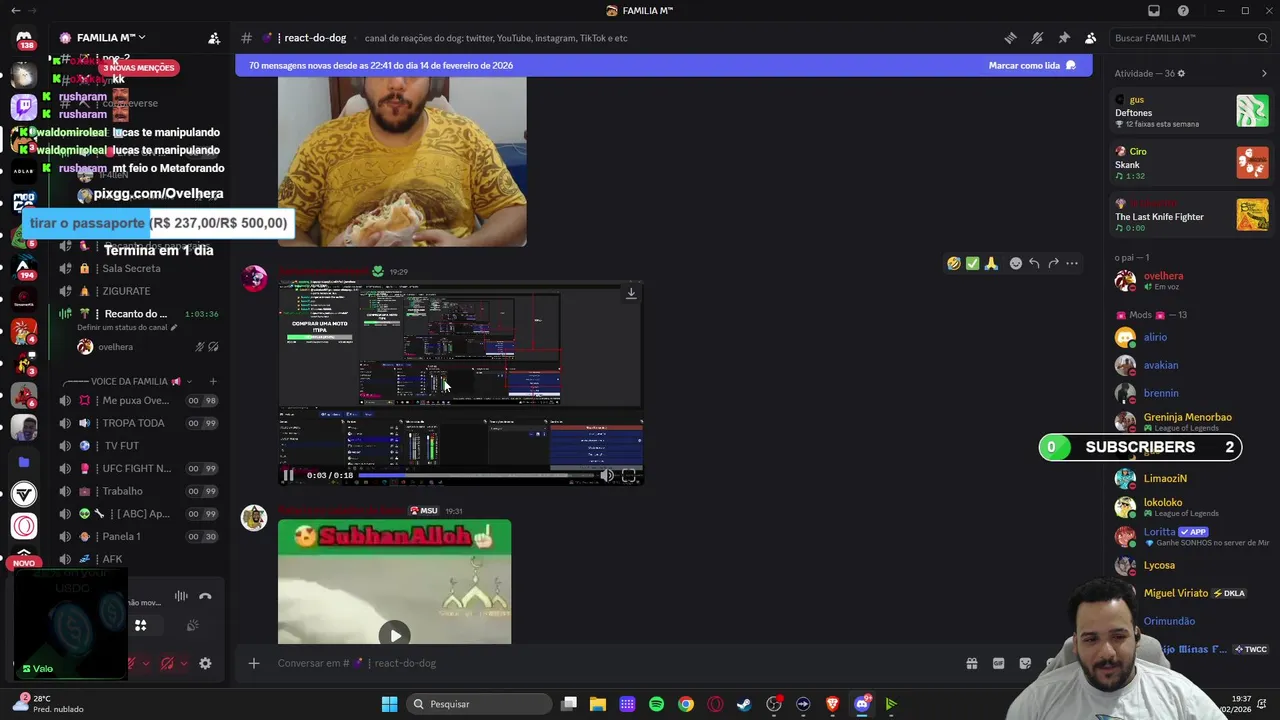1280x720 pixels.
Task: Open output device options arrow beside deafen
Action: [183, 663]
